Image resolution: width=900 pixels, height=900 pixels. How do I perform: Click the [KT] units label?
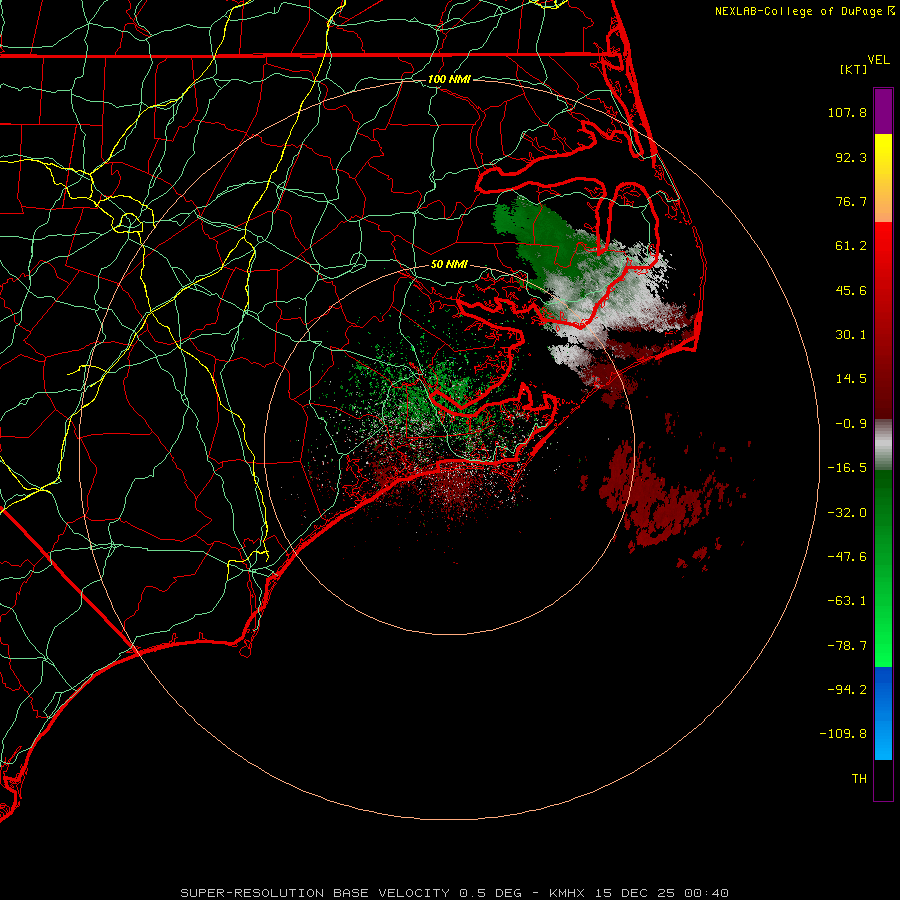tap(854, 69)
